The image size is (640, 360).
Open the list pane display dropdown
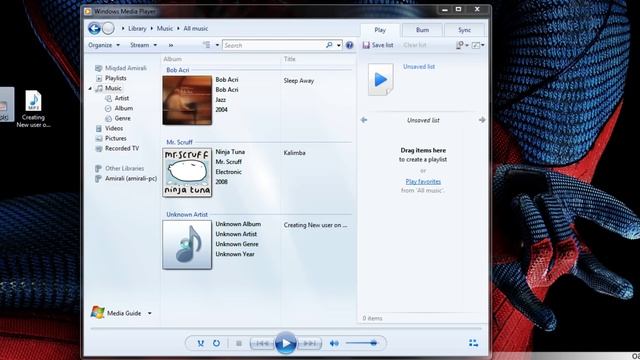coord(478,45)
